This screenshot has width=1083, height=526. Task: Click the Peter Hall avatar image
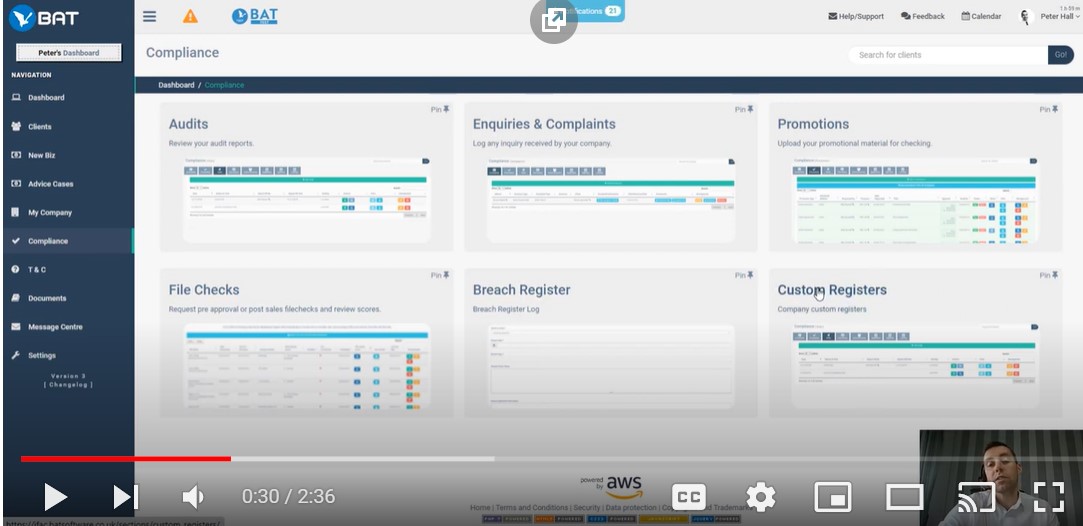pyautogui.click(x=1026, y=17)
